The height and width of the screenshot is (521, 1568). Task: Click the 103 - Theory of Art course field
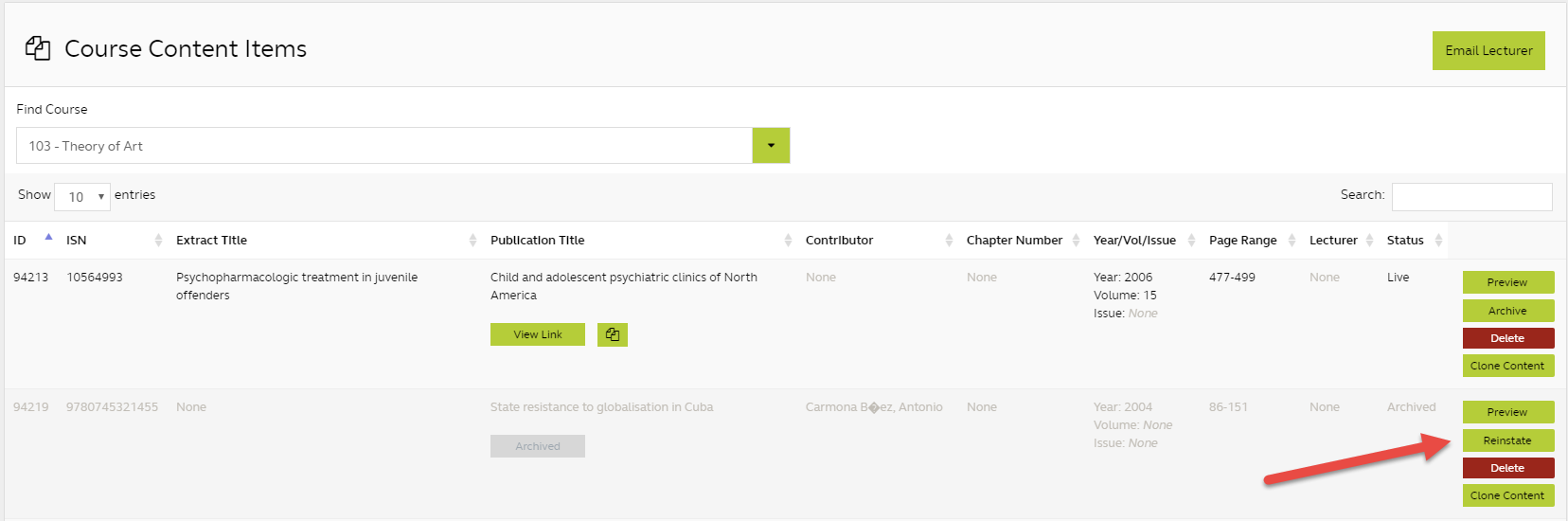tap(383, 146)
